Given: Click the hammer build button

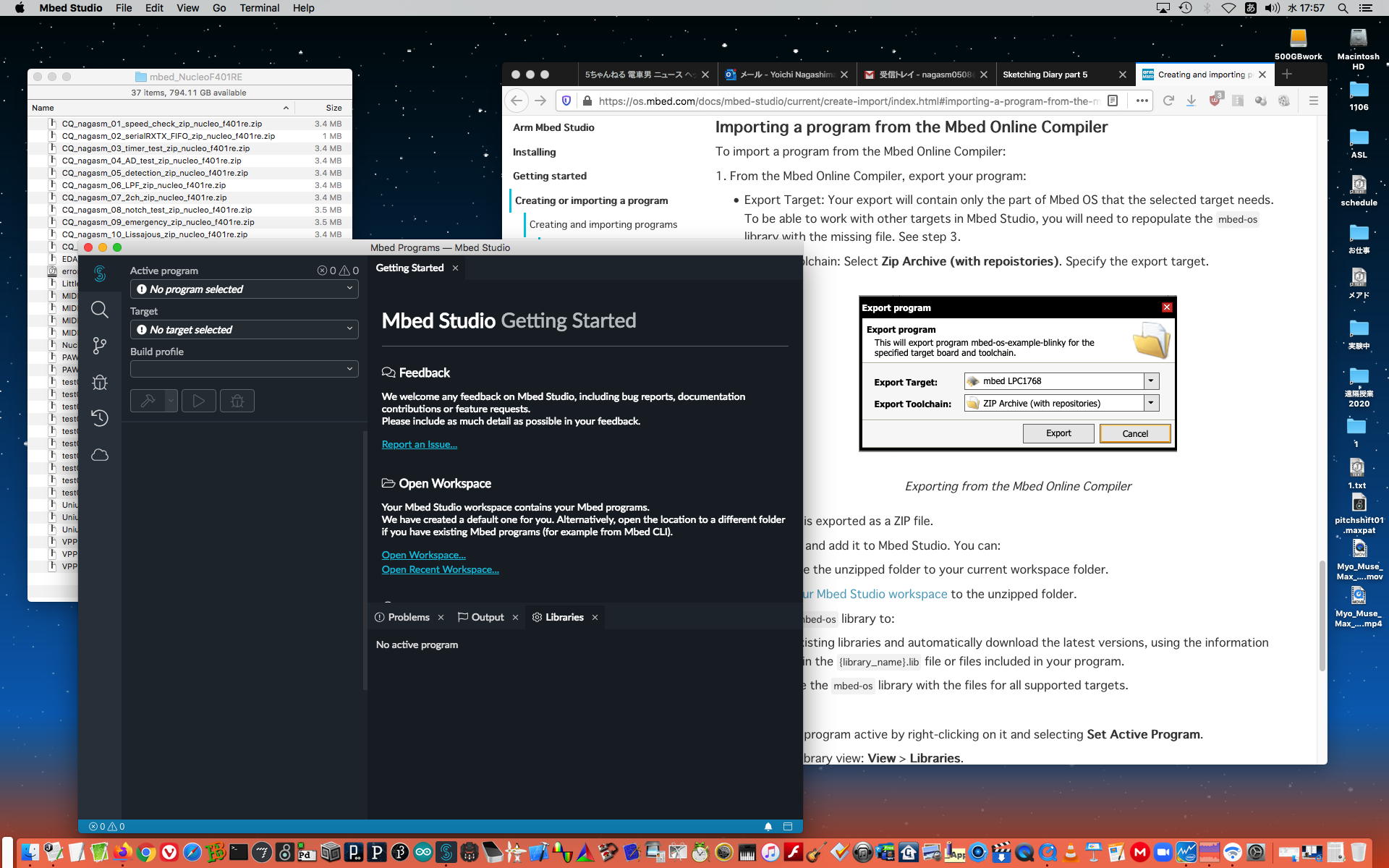Looking at the screenshot, I should click(148, 401).
